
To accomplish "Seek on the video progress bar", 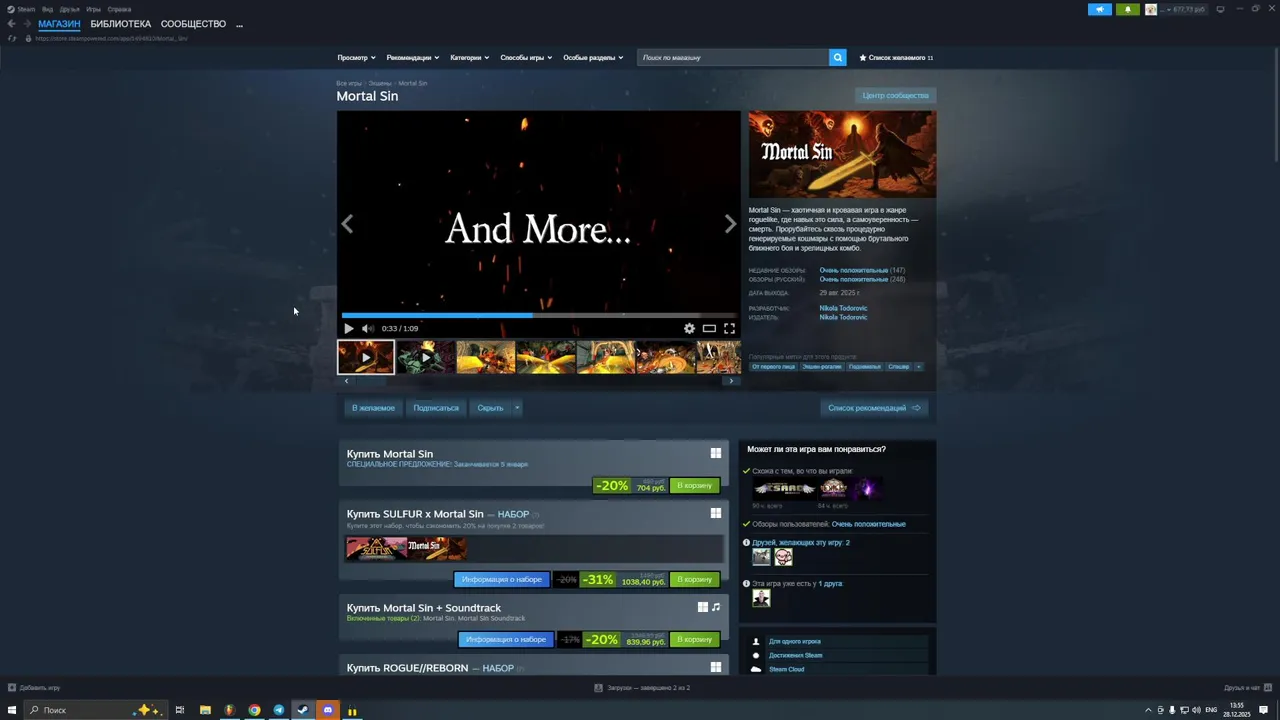I will point(538,315).
